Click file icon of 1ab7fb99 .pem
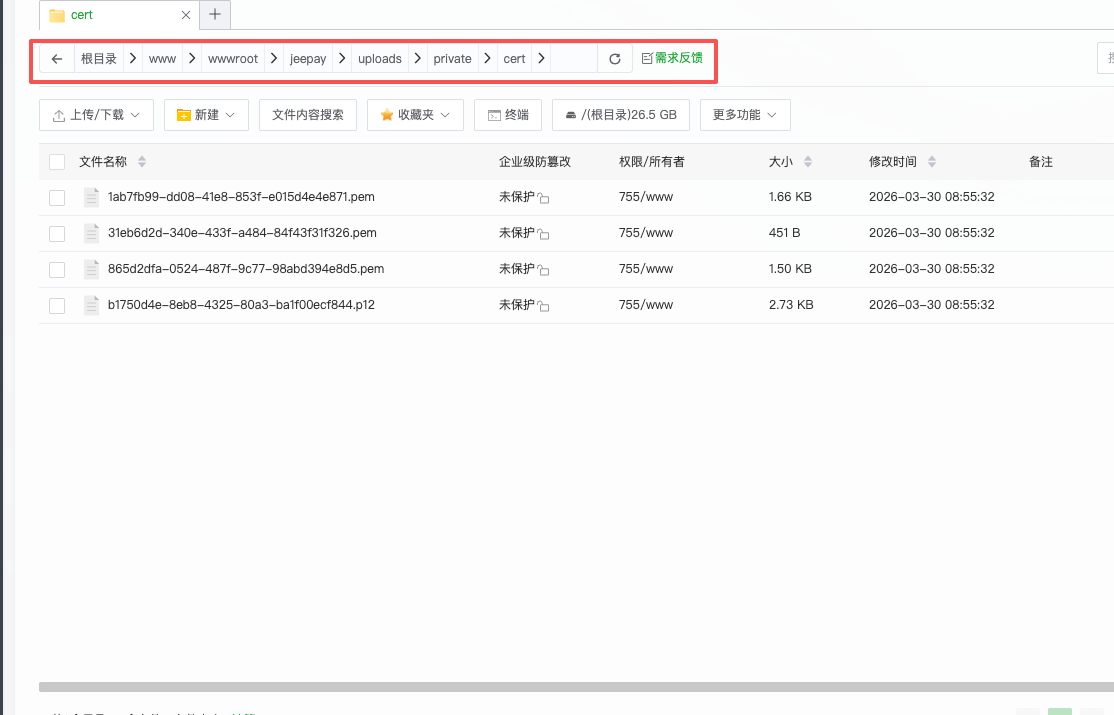Screen dimensions: 1114x715 [x=91, y=198]
